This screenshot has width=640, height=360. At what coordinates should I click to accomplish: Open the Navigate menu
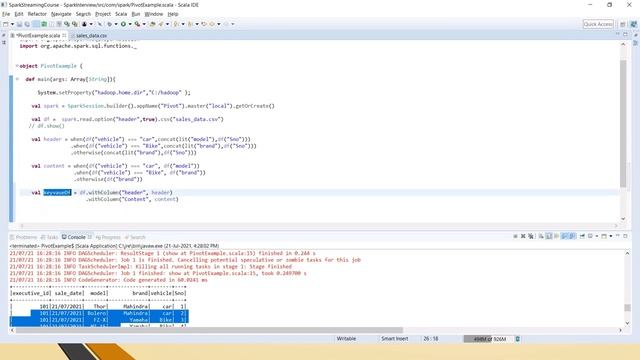coord(61,14)
